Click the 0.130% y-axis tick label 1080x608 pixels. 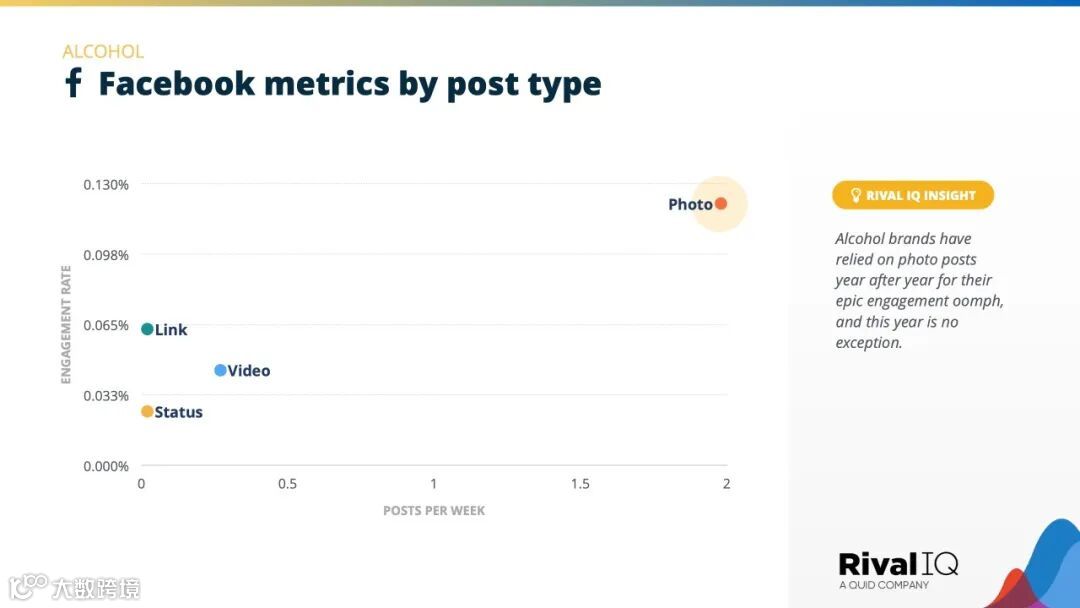click(106, 185)
